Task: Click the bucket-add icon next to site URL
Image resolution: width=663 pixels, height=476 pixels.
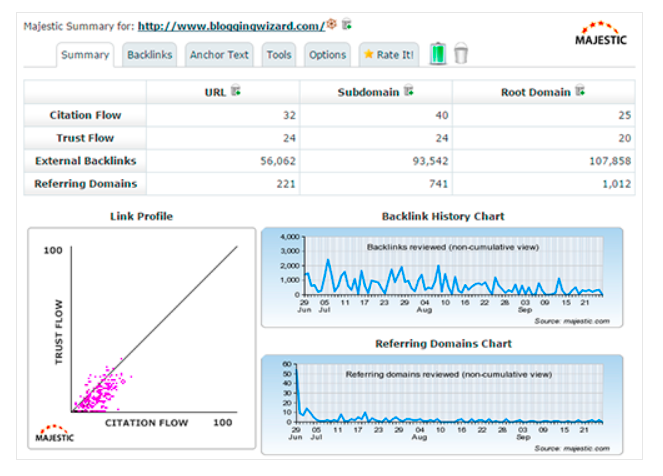Action: [x=347, y=24]
